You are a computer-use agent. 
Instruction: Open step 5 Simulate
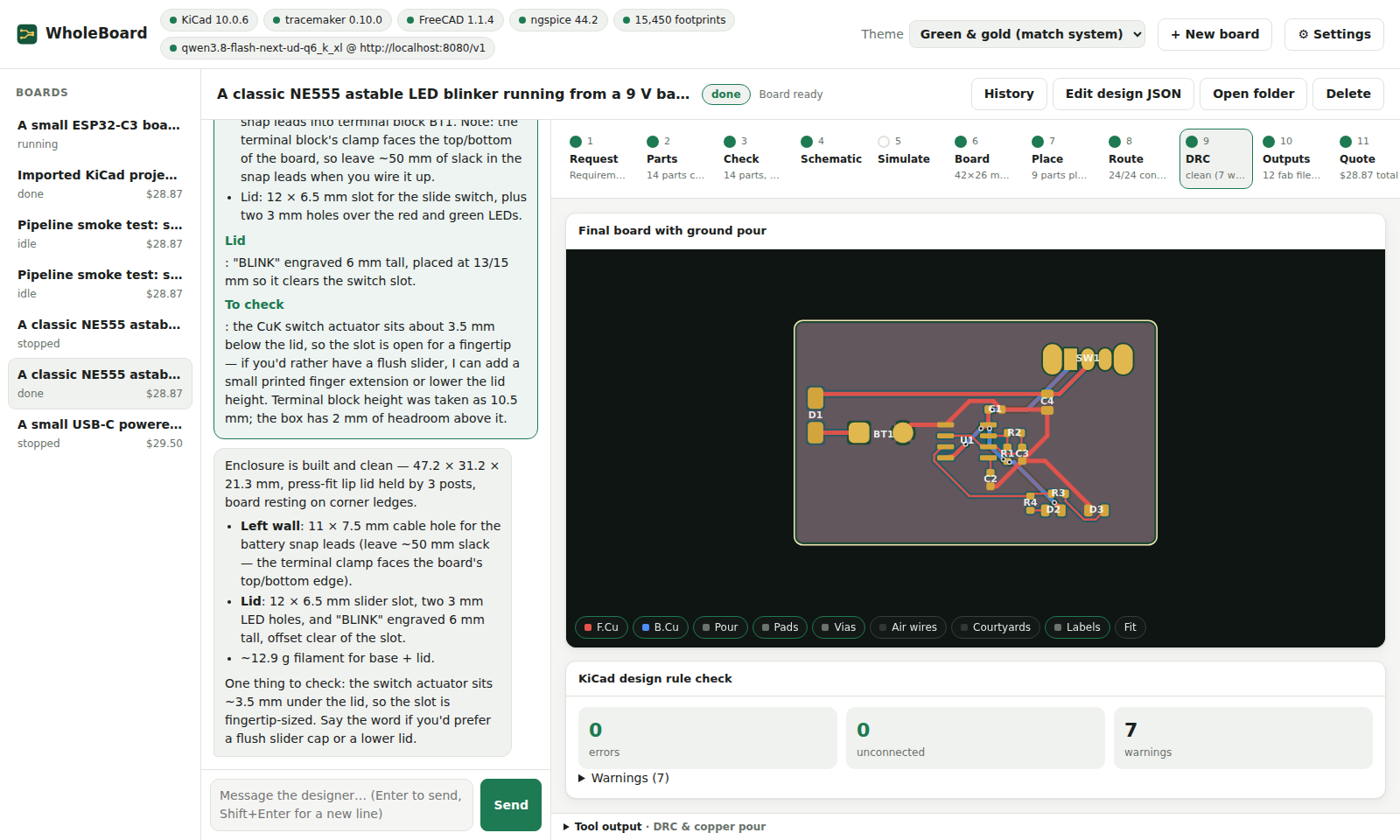pyautogui.click(x=906, y=158)
